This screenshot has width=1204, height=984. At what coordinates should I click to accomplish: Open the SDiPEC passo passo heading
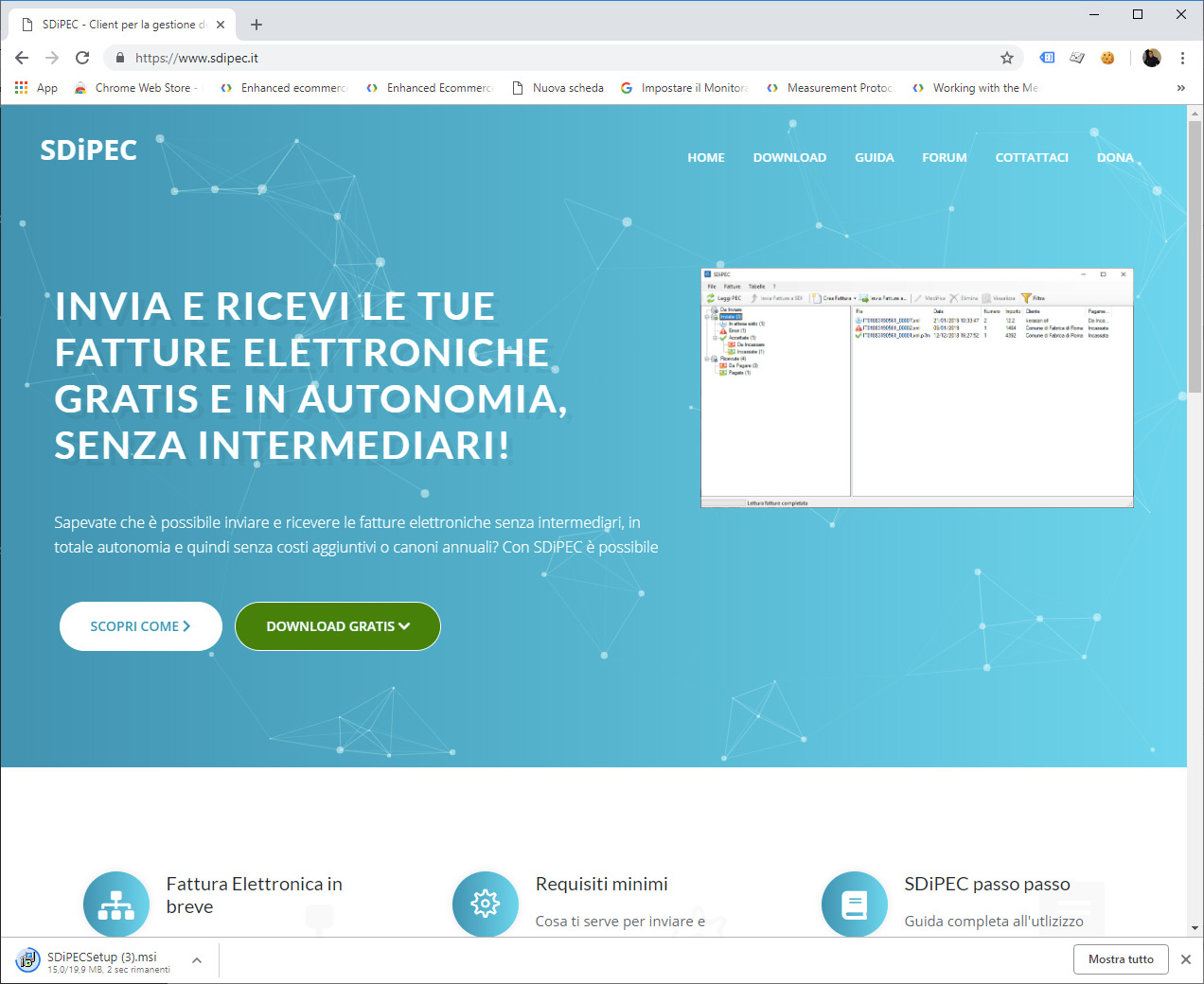click(x=987, y=884)
